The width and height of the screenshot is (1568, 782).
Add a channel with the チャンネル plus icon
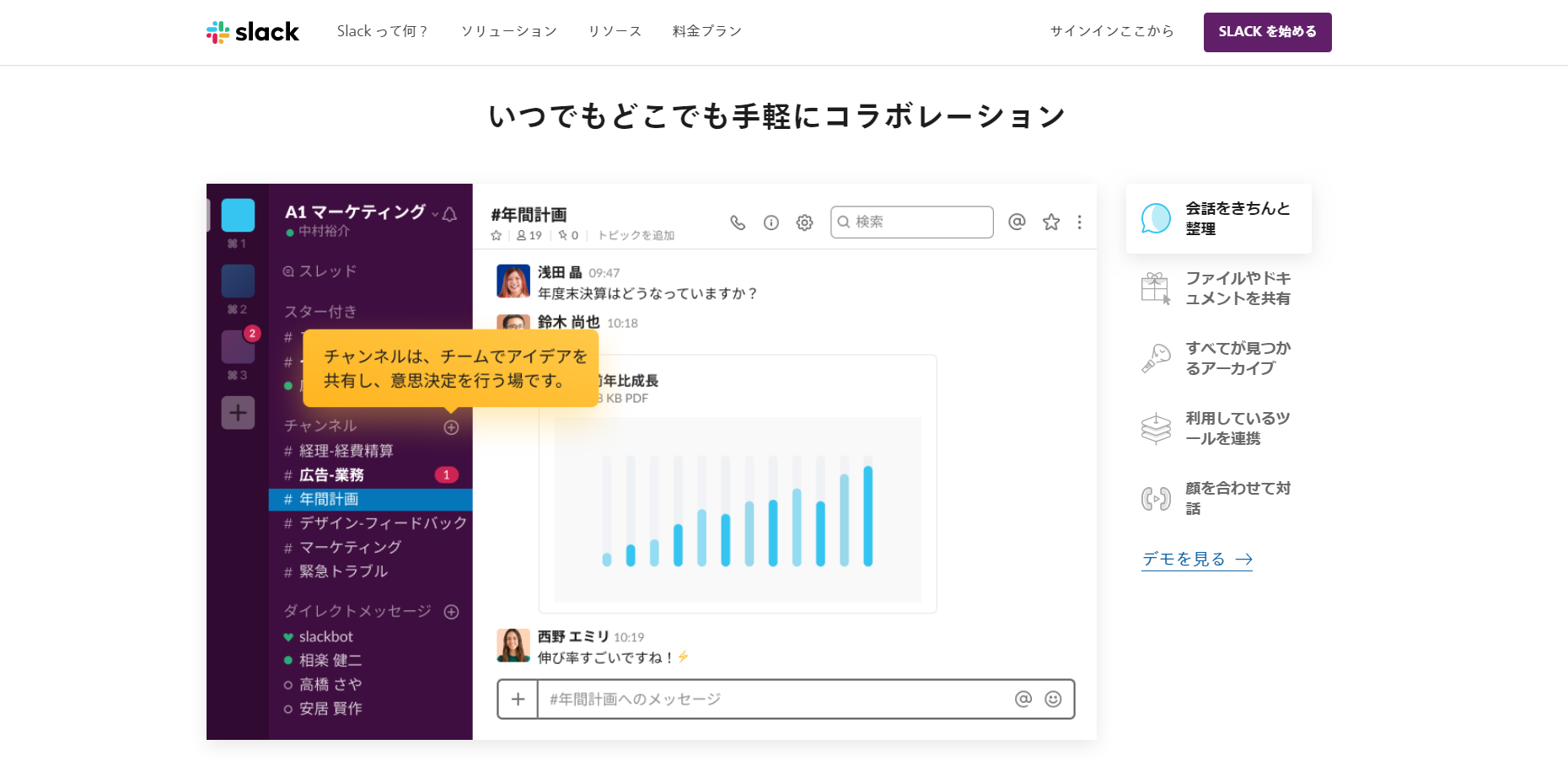point(451,427)
